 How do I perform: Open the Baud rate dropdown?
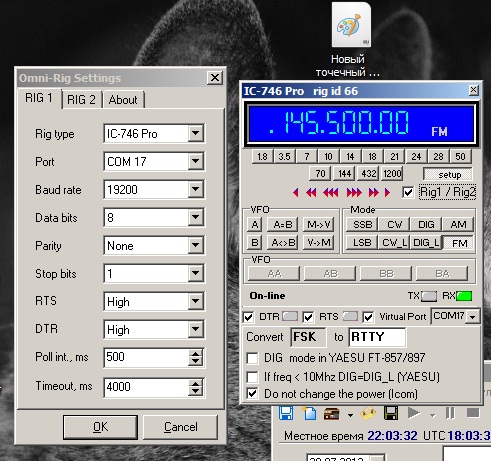point(196,189)
